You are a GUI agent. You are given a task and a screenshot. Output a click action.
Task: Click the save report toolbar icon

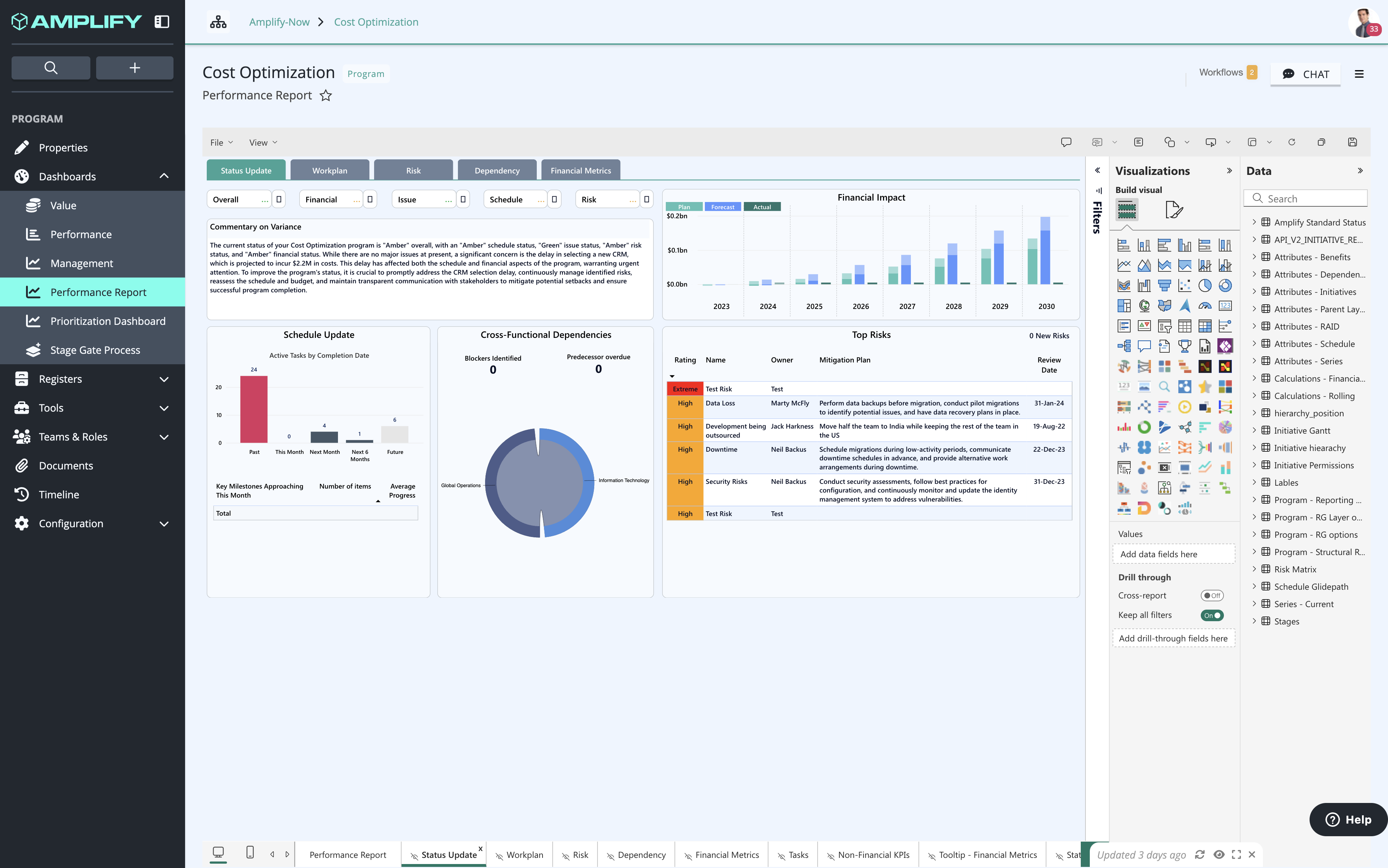coord(1352,142)
